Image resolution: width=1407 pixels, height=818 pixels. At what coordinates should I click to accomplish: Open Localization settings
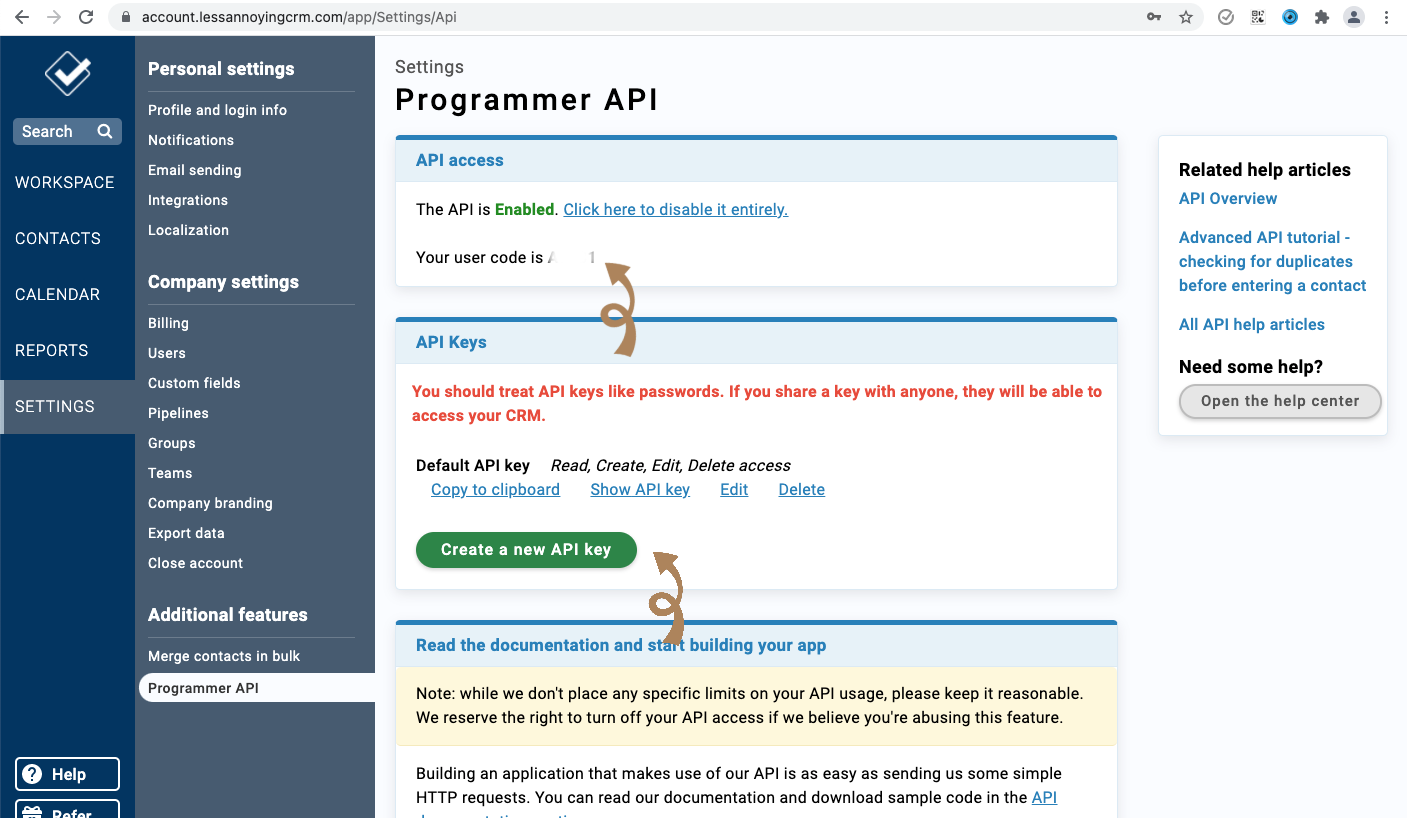(x=188, y=230)
